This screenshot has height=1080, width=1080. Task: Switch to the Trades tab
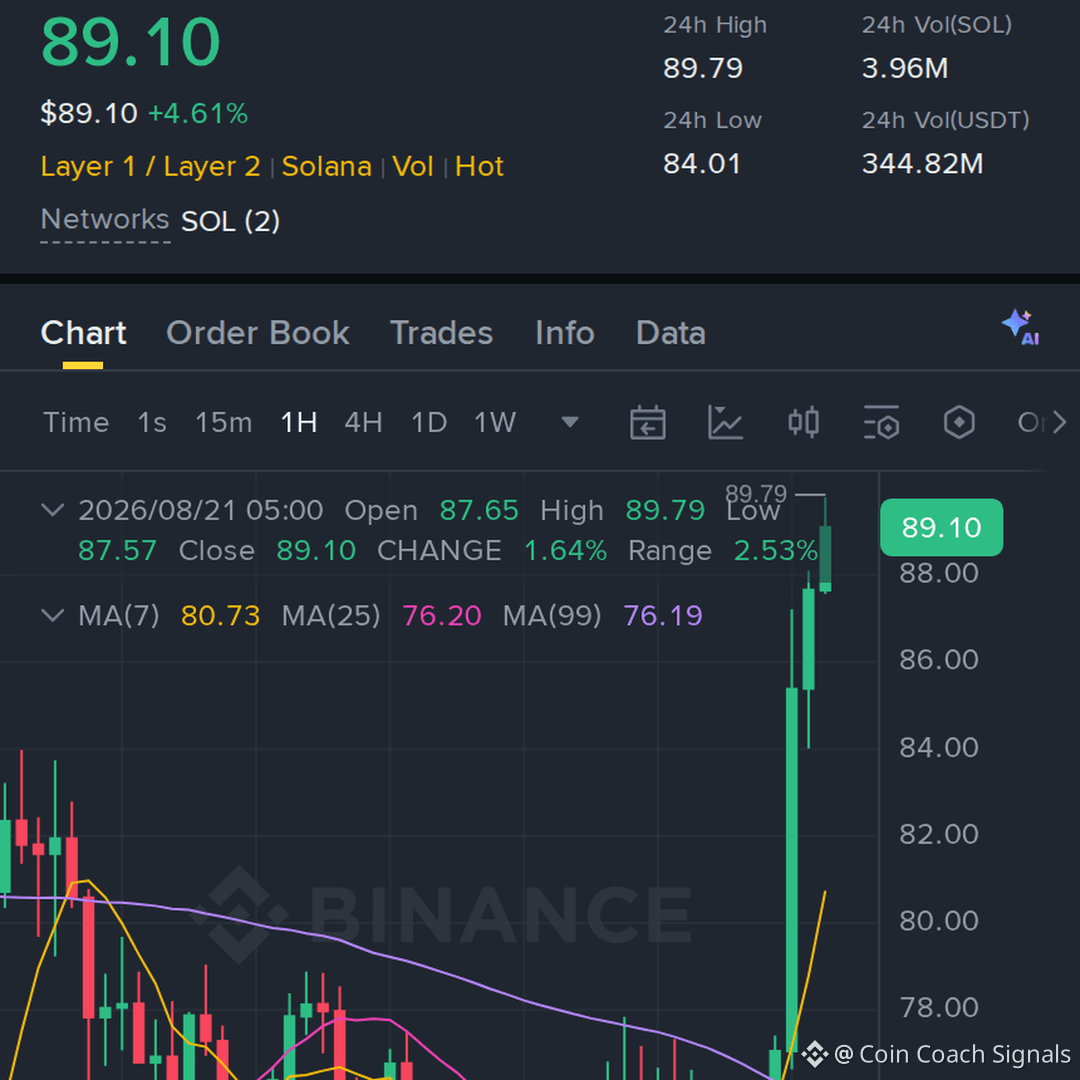click(x=442, y=333)
